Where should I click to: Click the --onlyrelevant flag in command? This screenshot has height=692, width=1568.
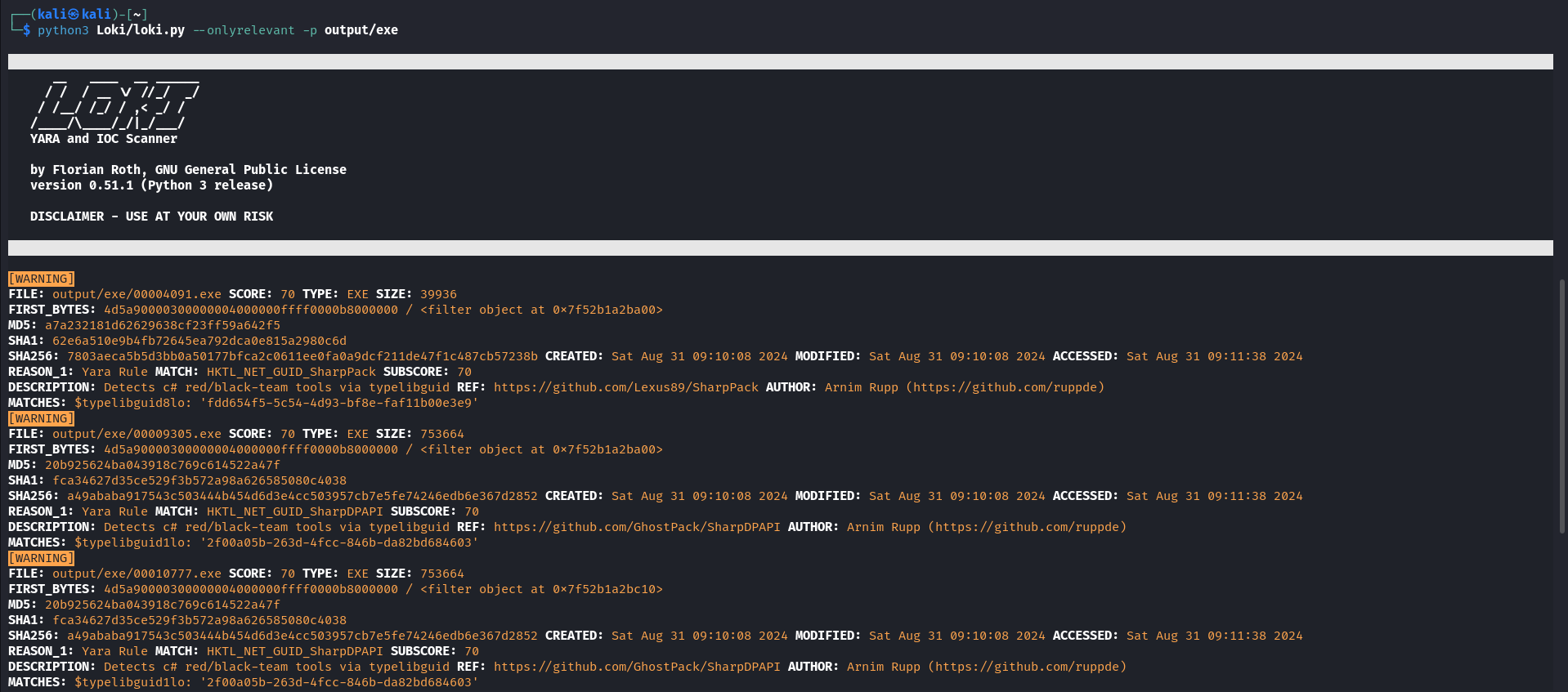244,30
